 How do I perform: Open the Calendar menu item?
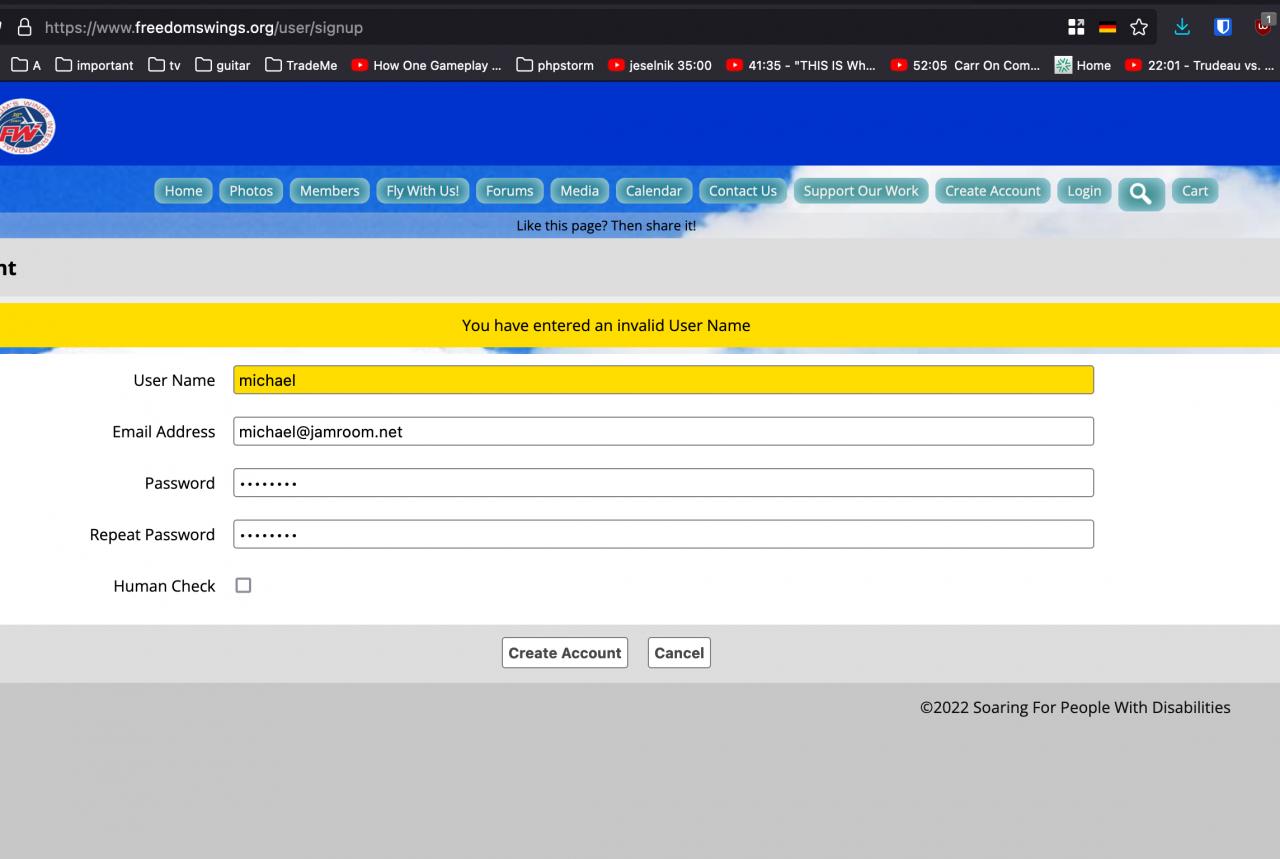tap(654, 191)
